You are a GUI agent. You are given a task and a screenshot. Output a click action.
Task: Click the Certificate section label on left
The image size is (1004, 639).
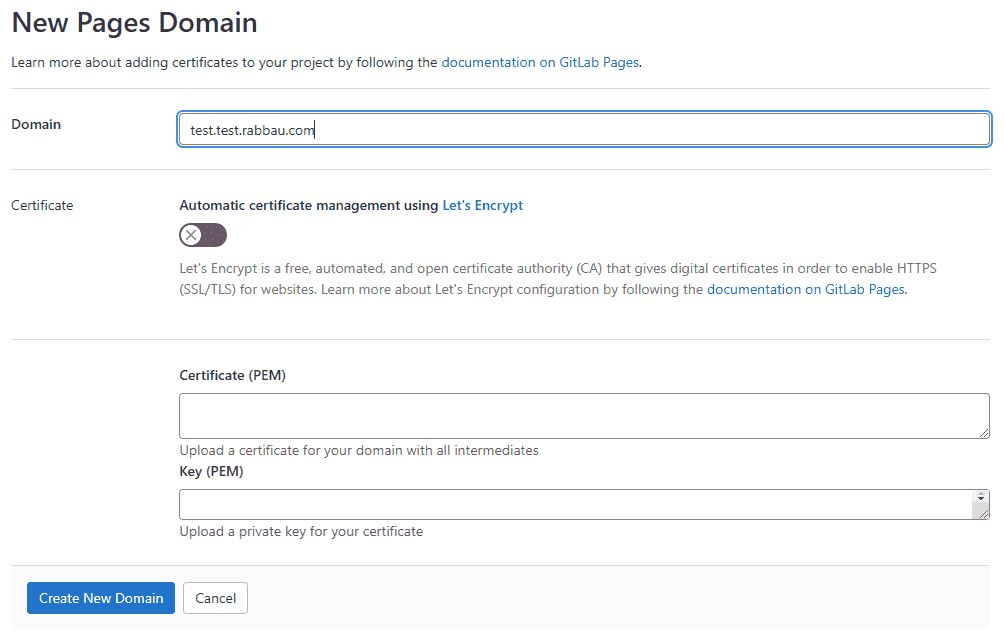coord(42,205)
